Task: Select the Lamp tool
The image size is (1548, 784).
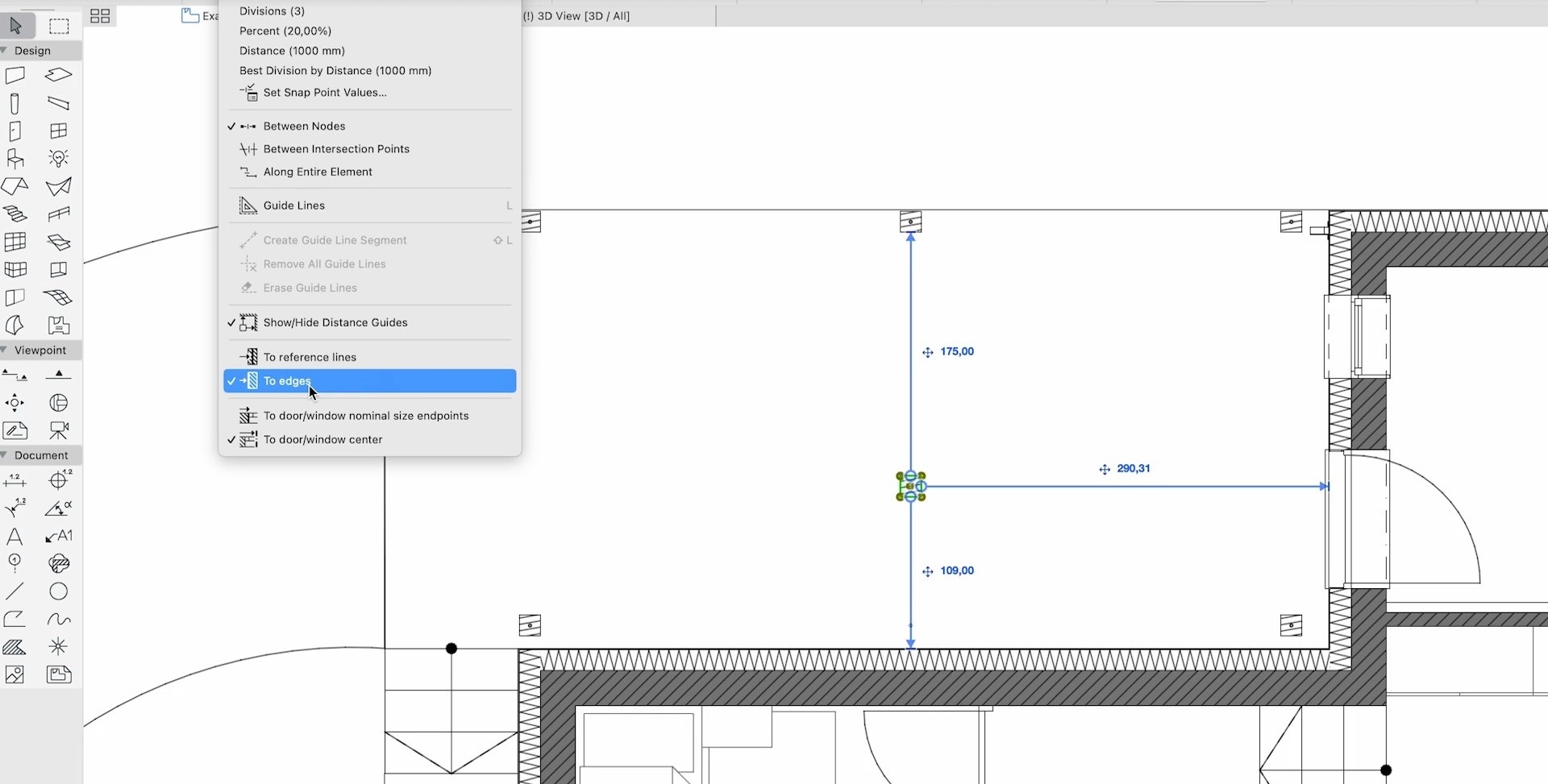Action: (59, 159)
